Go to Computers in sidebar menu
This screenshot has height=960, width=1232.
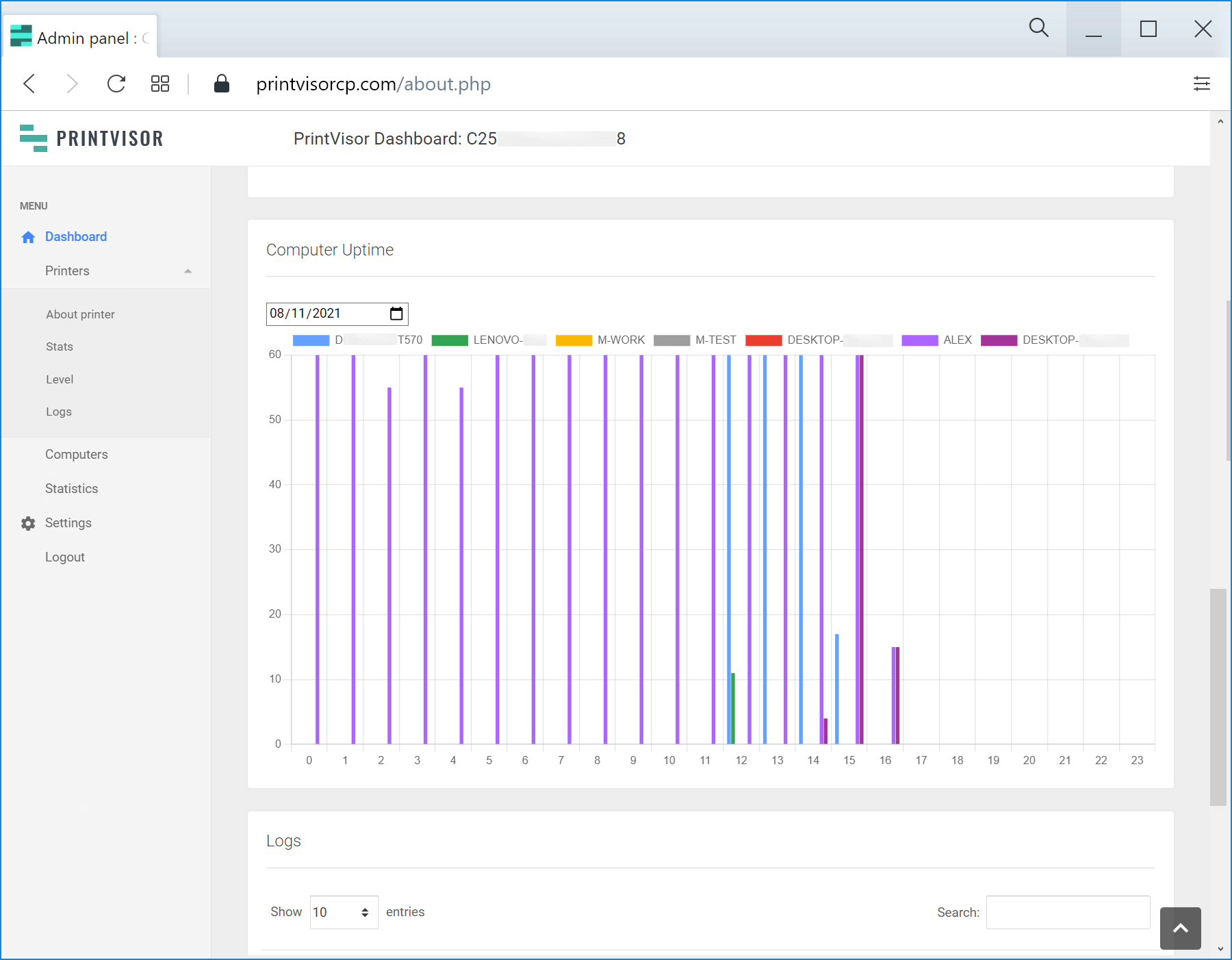76,455
